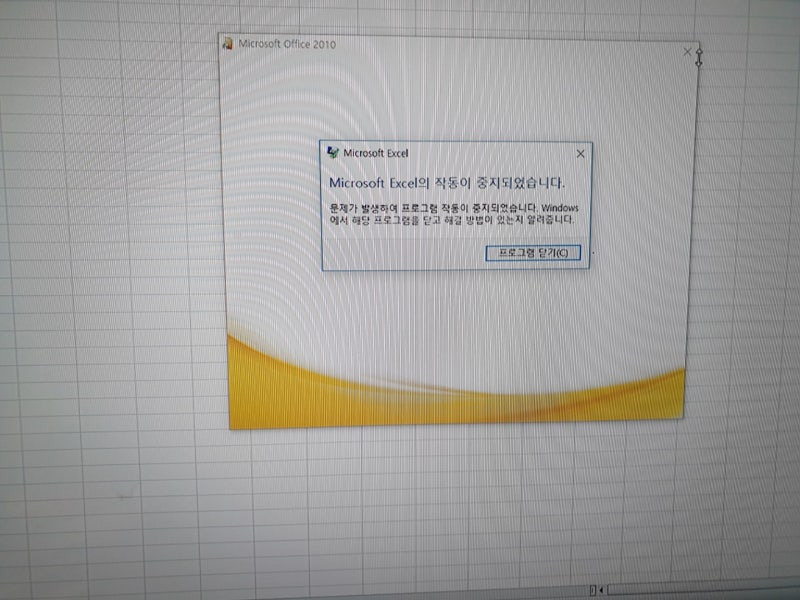Click the 'Microsoft Excel의 작동이 중지되었습니다.' heading
Screen dimensions: 800x600
447,183
